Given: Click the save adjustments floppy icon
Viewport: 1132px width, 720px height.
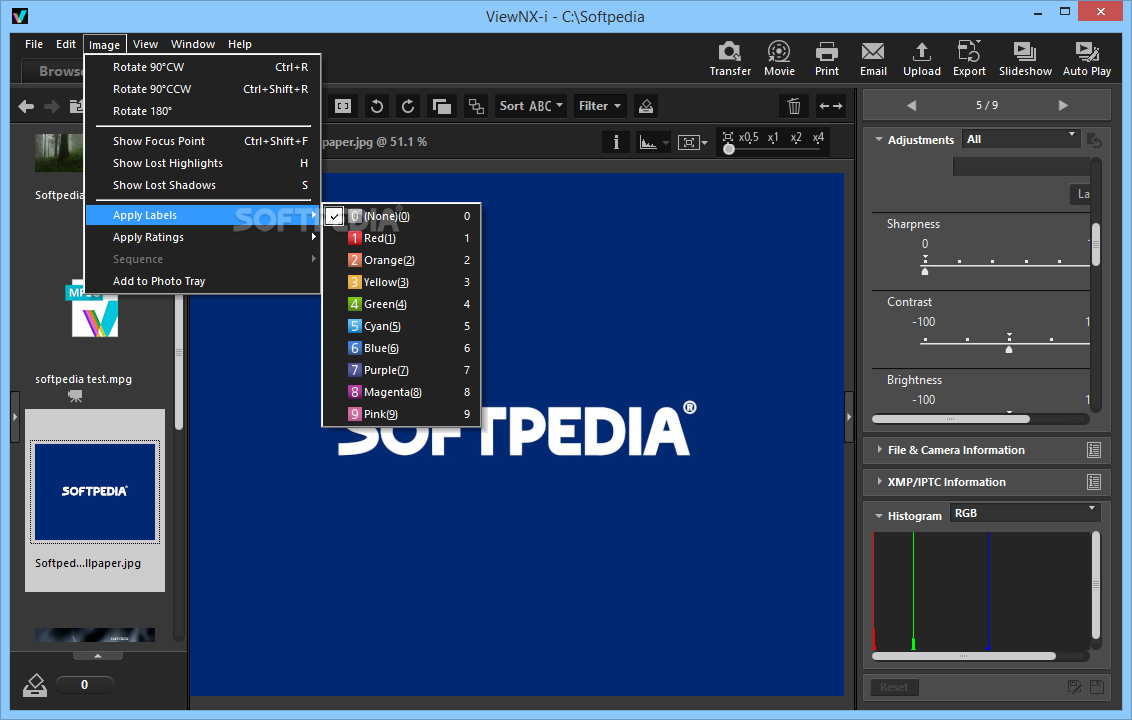Looking at the screenshot, I should pos(1097,687).
